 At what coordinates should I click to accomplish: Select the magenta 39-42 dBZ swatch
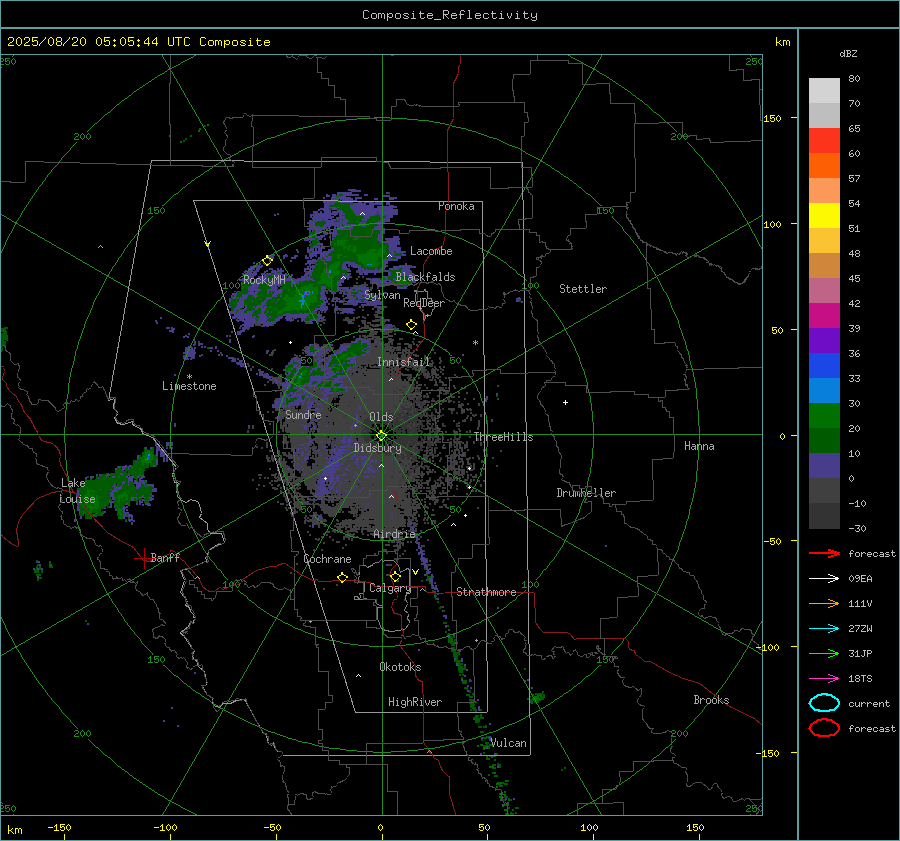coord(824,316)
